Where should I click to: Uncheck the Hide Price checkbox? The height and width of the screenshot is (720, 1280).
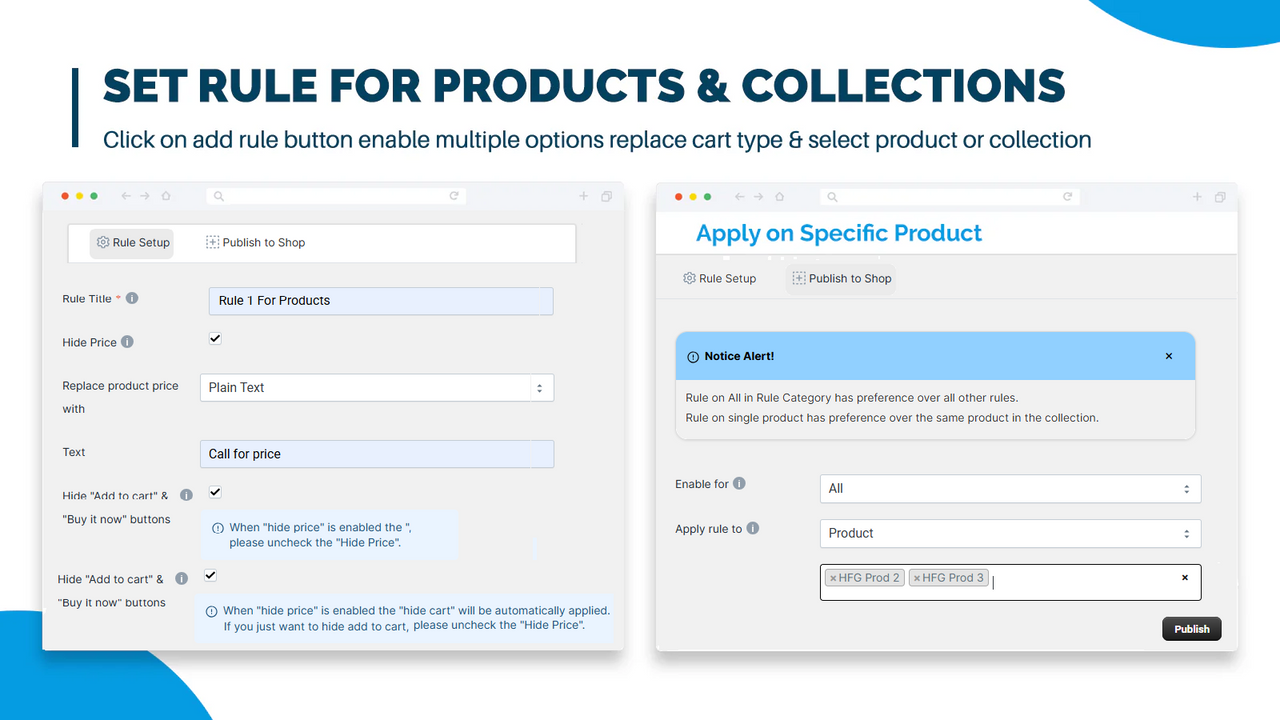pyautogui.click(x=214, y=338)
